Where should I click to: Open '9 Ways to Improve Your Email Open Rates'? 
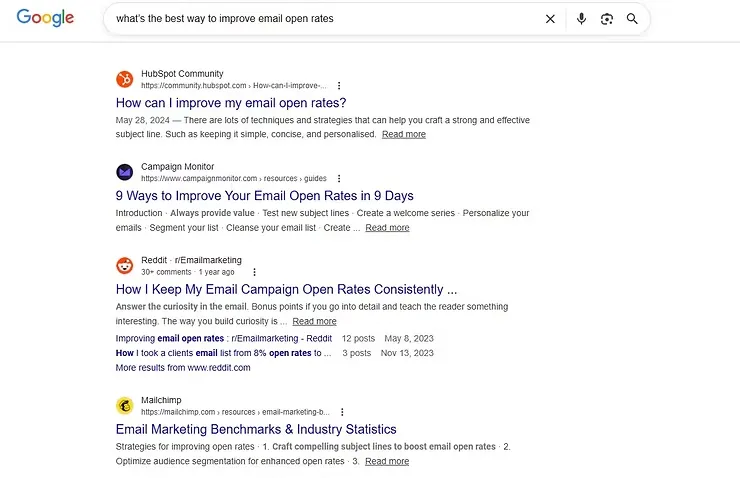point(264,196)
